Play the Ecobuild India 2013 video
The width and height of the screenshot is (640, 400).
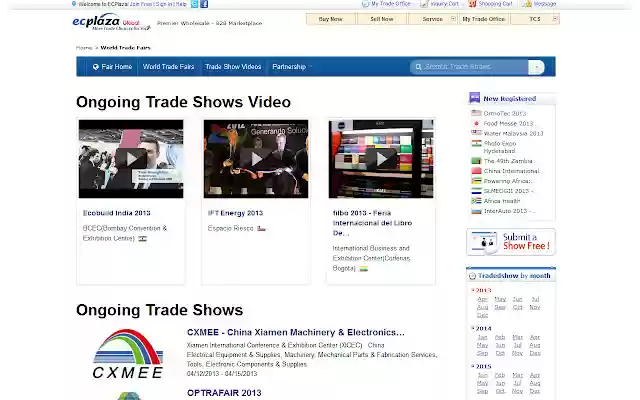tap(131, 159)
